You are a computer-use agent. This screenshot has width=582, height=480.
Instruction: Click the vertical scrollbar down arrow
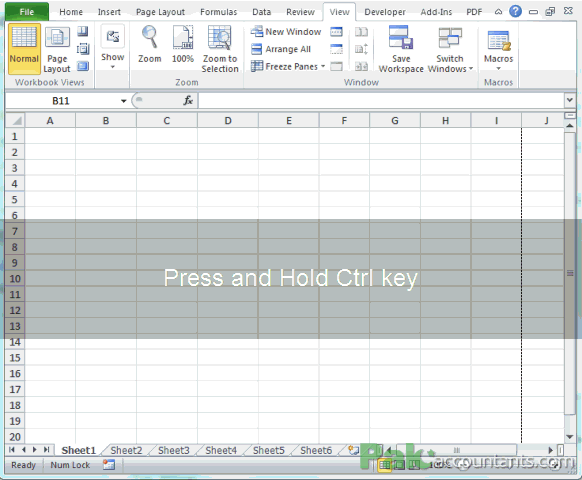tap(570, 437)
